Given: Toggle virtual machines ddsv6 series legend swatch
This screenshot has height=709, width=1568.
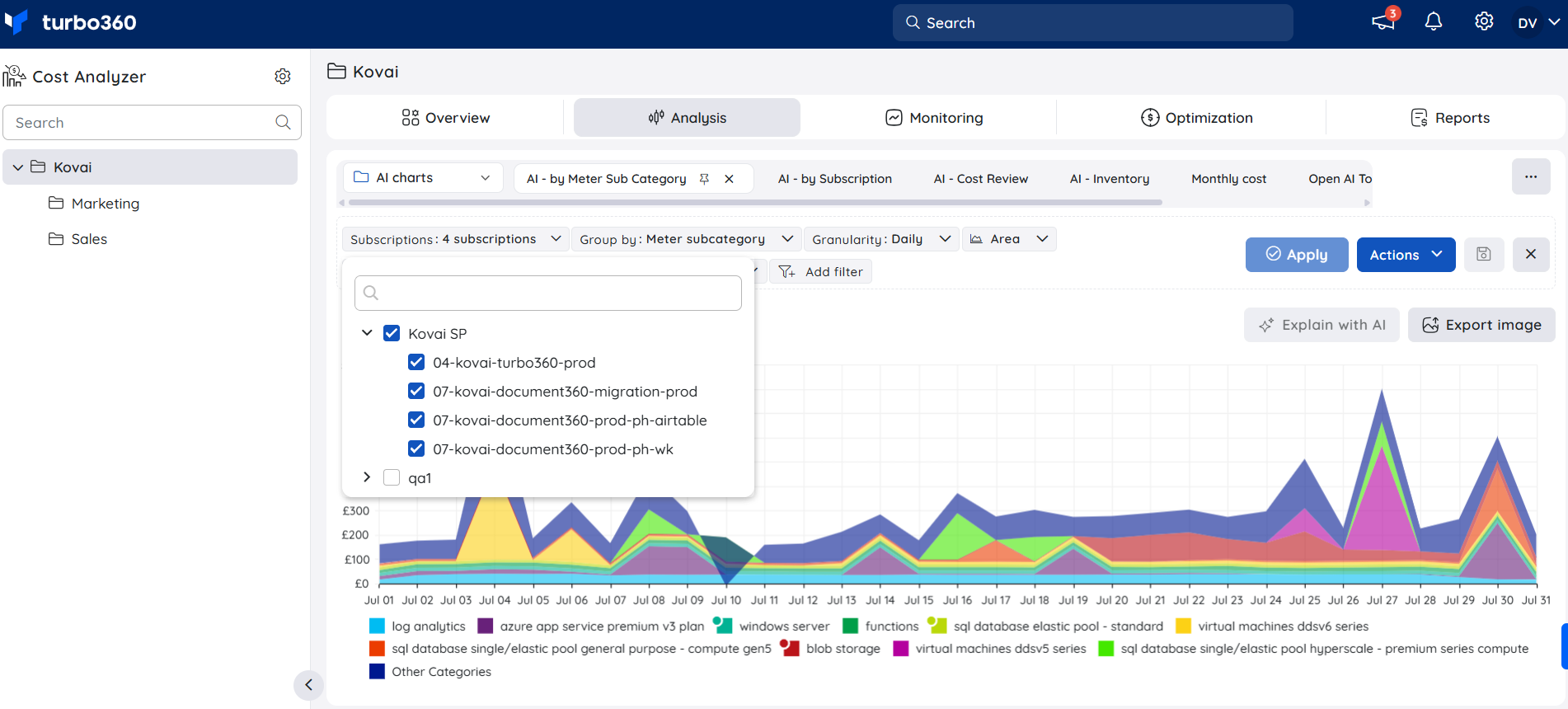Looking at the screenshot, I should pyautogui.click(x=1183, y=627).
